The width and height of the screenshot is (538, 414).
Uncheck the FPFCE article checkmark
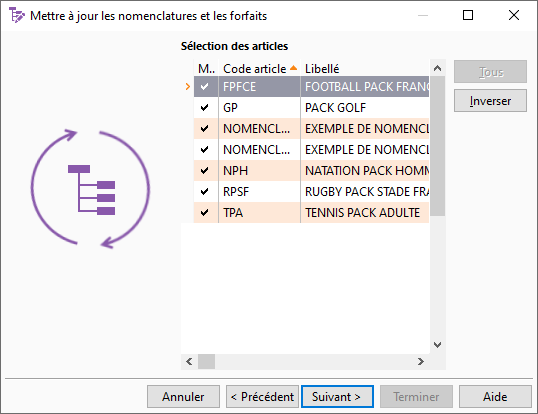pyautogui.click(x=204, y=87)
